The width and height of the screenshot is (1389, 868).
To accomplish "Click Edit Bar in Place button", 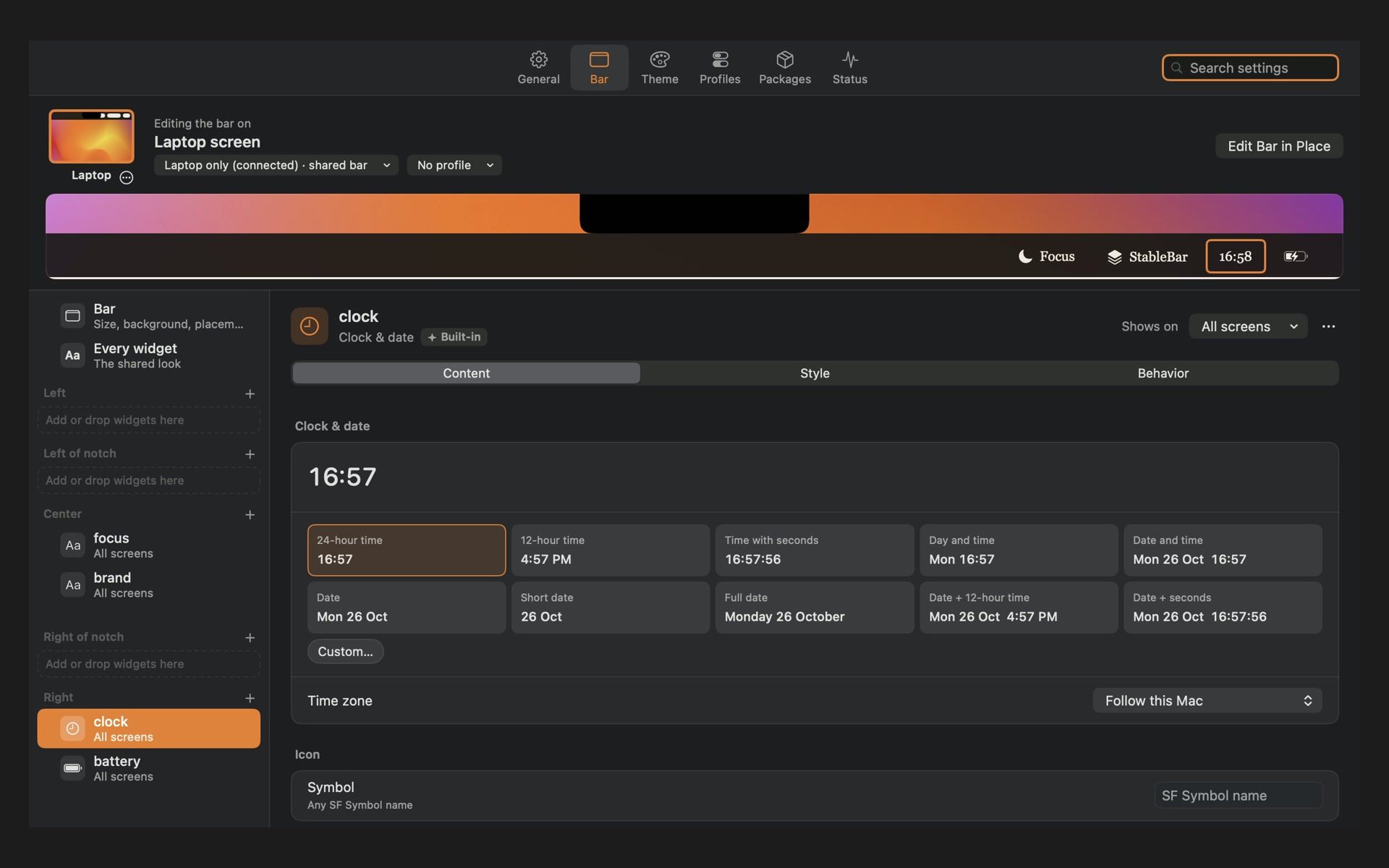I will point(1278,146).
